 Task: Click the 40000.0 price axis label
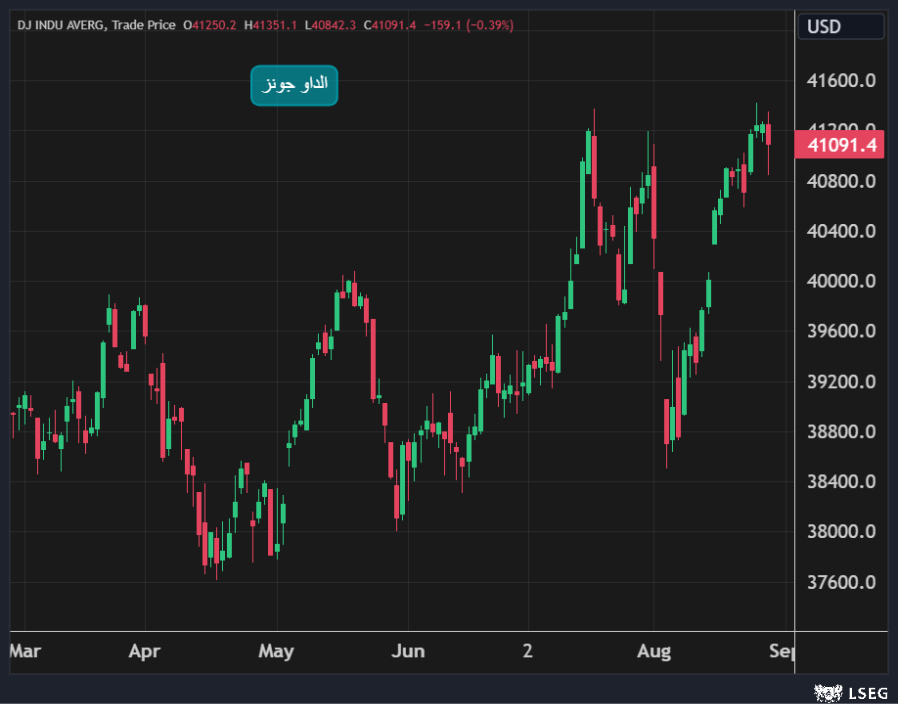tap(841, 281)
